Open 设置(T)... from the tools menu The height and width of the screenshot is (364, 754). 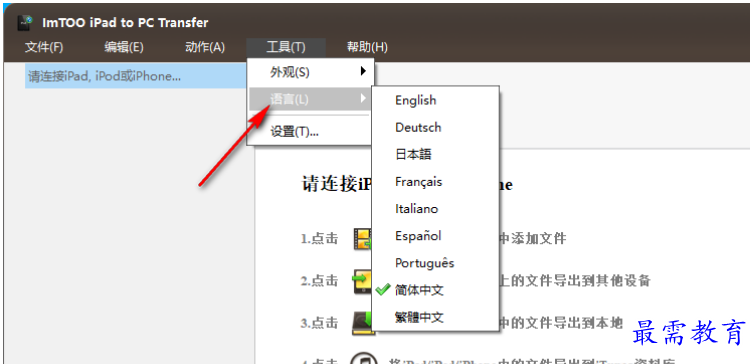coord(310,132)
